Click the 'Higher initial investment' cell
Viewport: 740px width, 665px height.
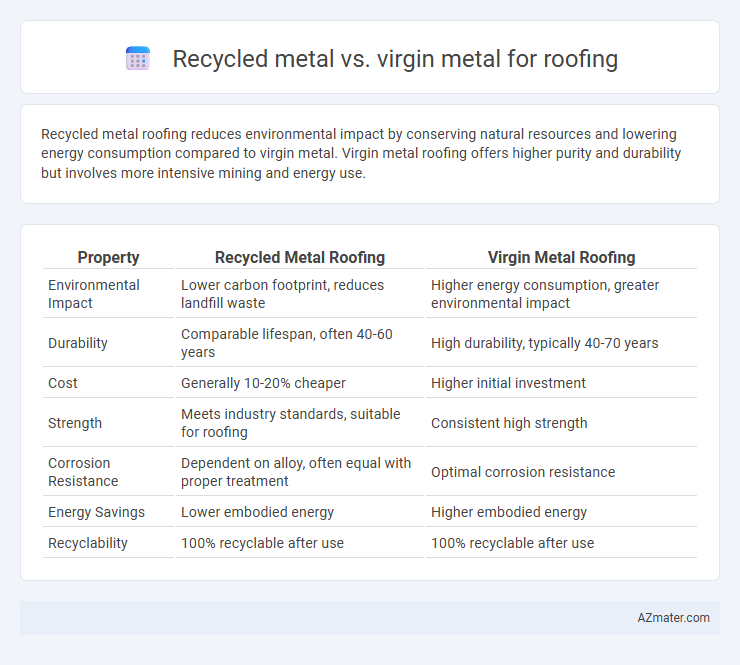pos(508,383)
